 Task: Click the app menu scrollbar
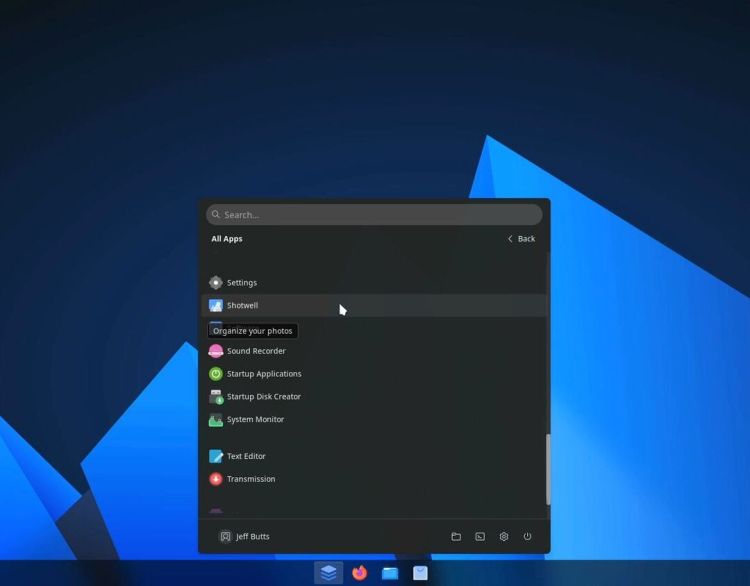547,468
